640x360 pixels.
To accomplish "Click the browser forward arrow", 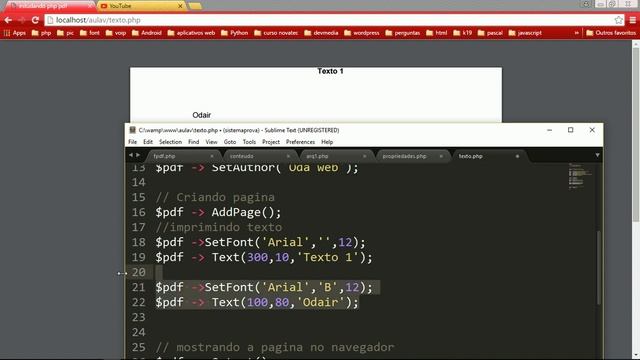I will [22, 20].
